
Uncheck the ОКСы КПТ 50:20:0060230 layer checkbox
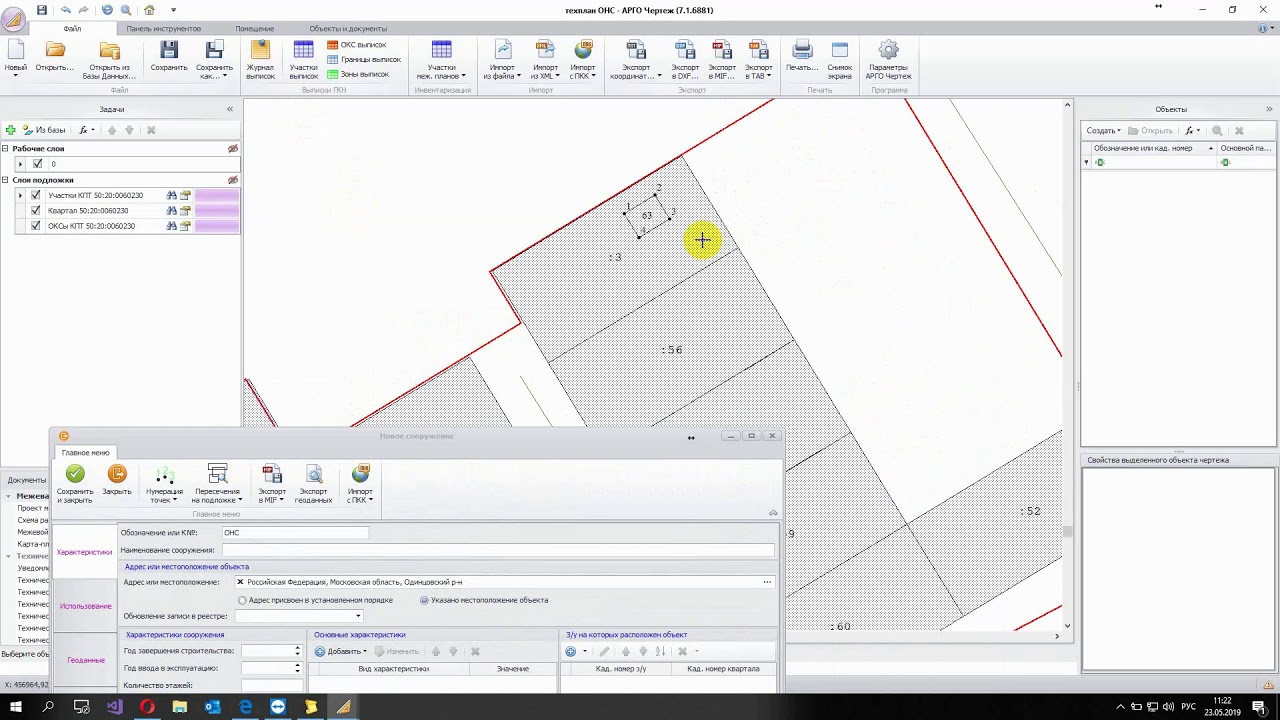(x=36, y=226)
